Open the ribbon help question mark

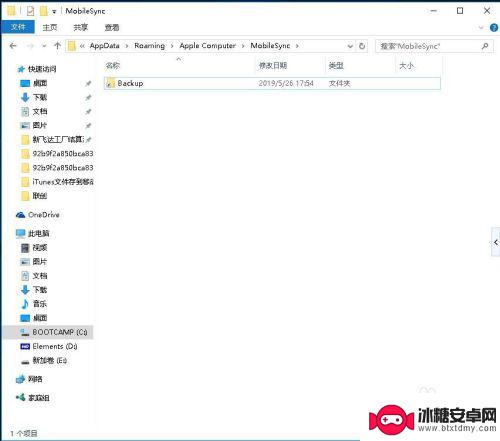tap(494, 28)
